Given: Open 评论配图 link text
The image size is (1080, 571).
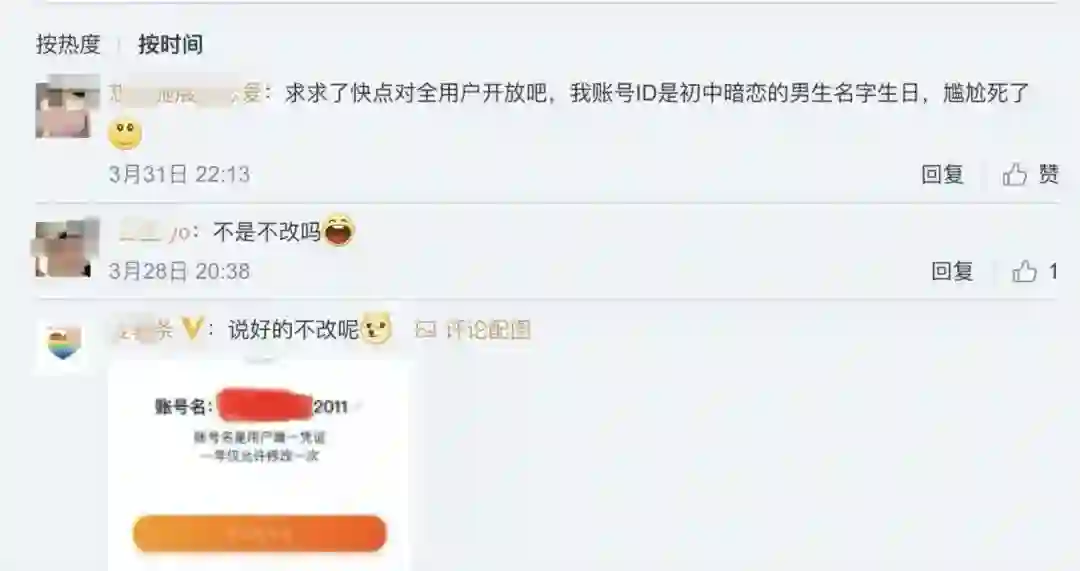Looking at the screenshot, I should pos(488,330).
